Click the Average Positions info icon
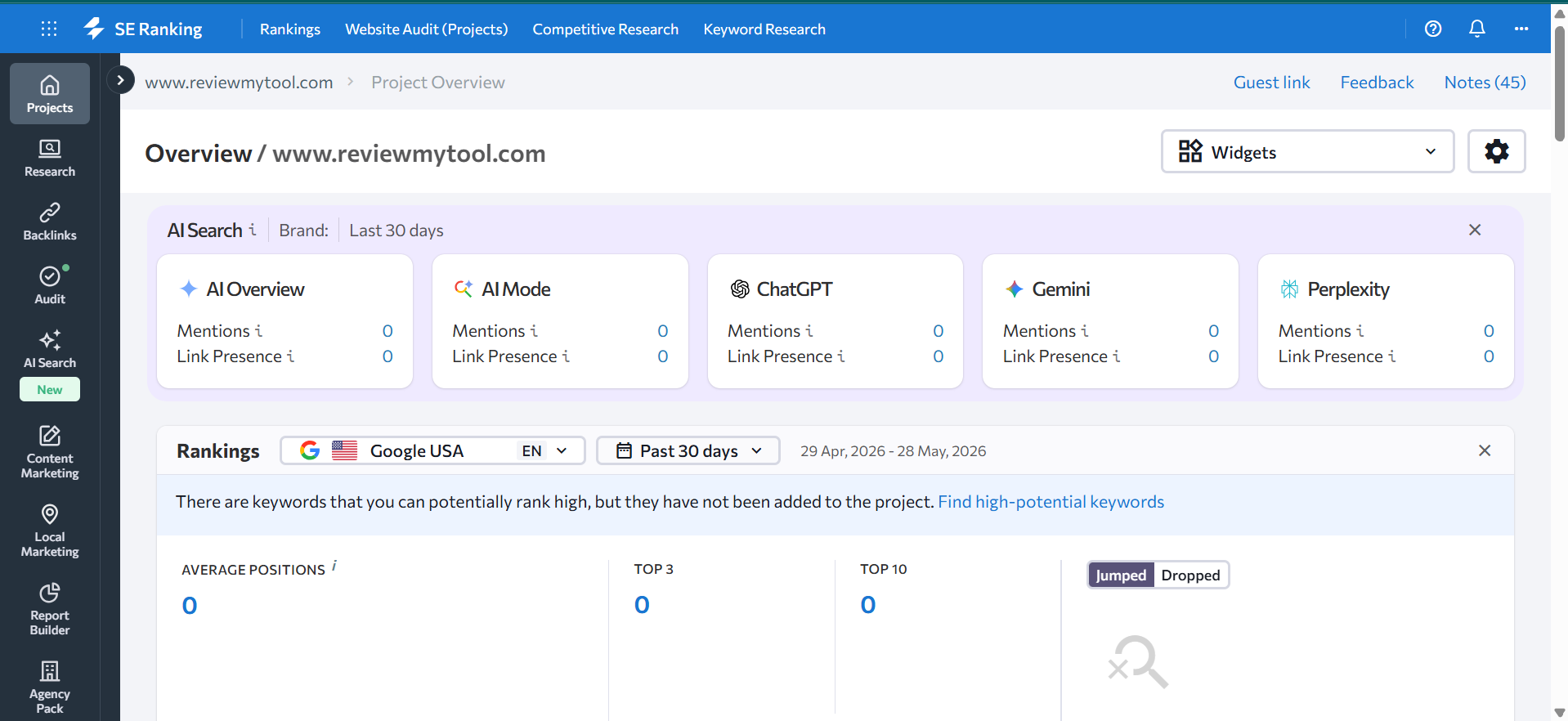Image resolution: width=1568 pixels, height=721 pixels. coord(334,566)
